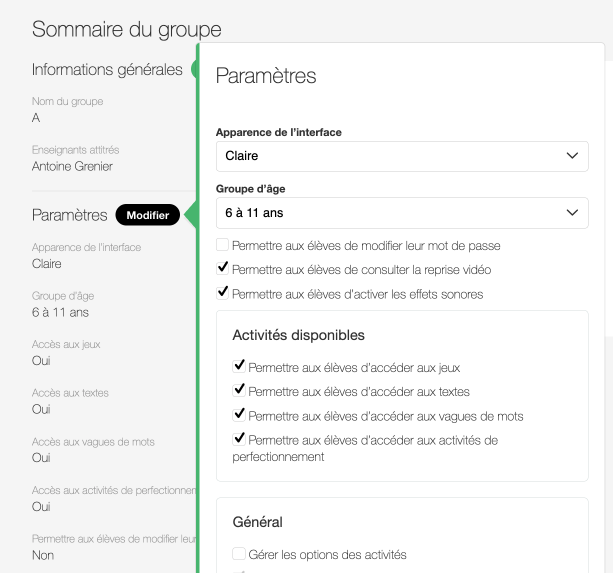Uncheck the reprise vidéo permission checkbox
The image size is (613, 573).
(x=222, y=269)
